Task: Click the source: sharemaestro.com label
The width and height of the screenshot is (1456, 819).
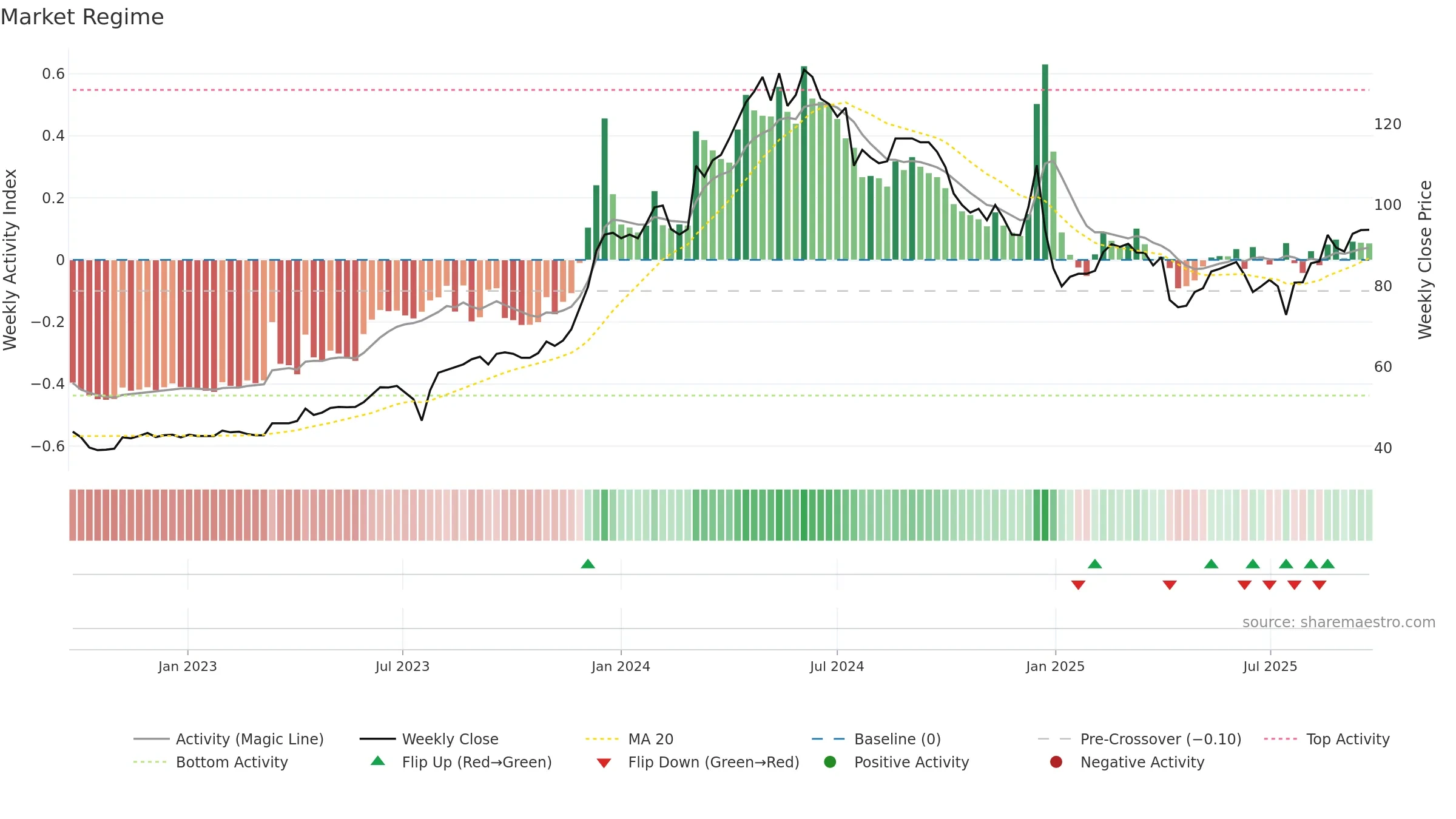Action: [x=1339, y=622]
